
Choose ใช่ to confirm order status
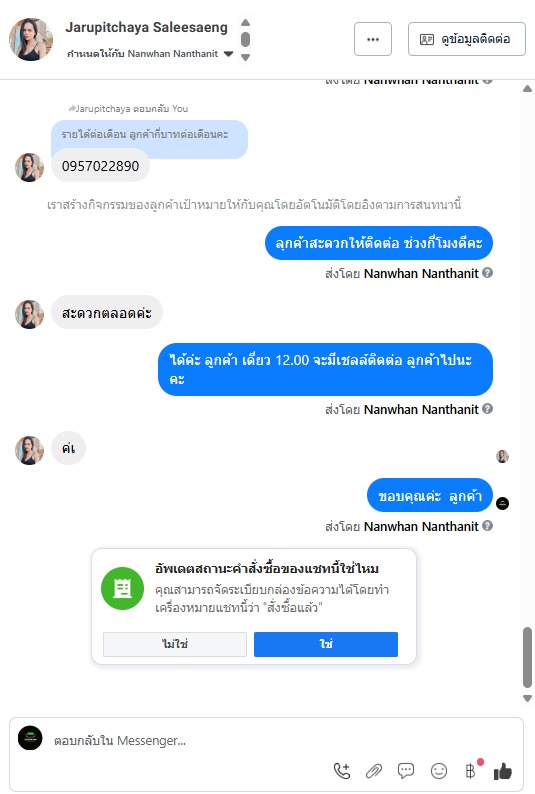(x=326, y=644)
